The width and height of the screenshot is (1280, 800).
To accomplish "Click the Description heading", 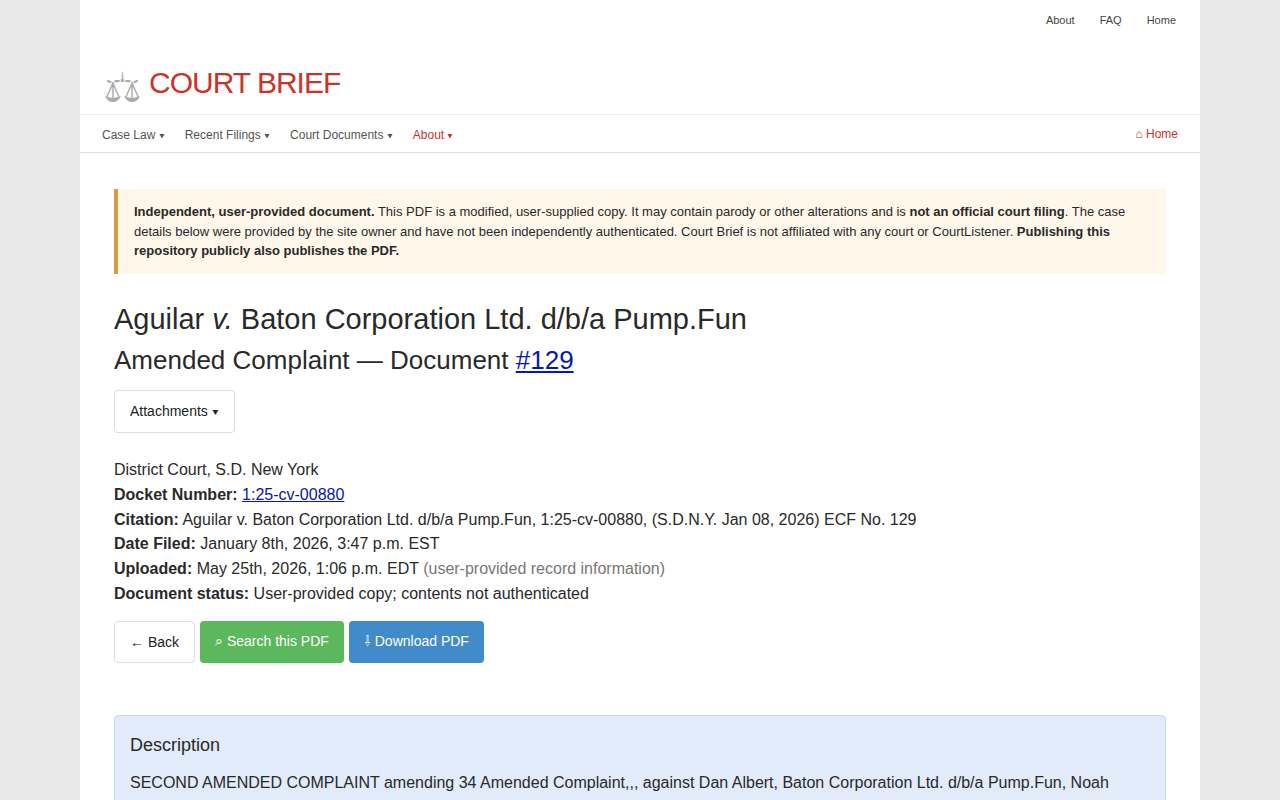I will coord(175,745).
